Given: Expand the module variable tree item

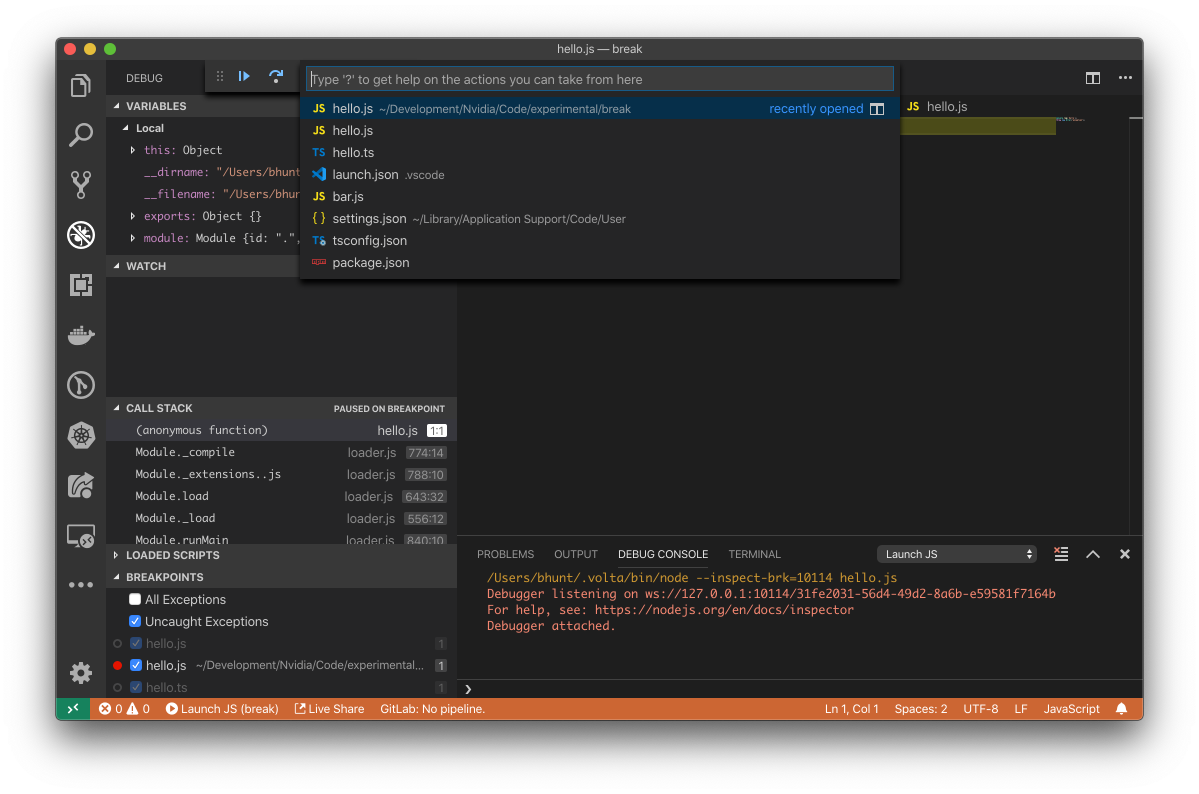Looking at the screenshot, I should pos(133,238).
